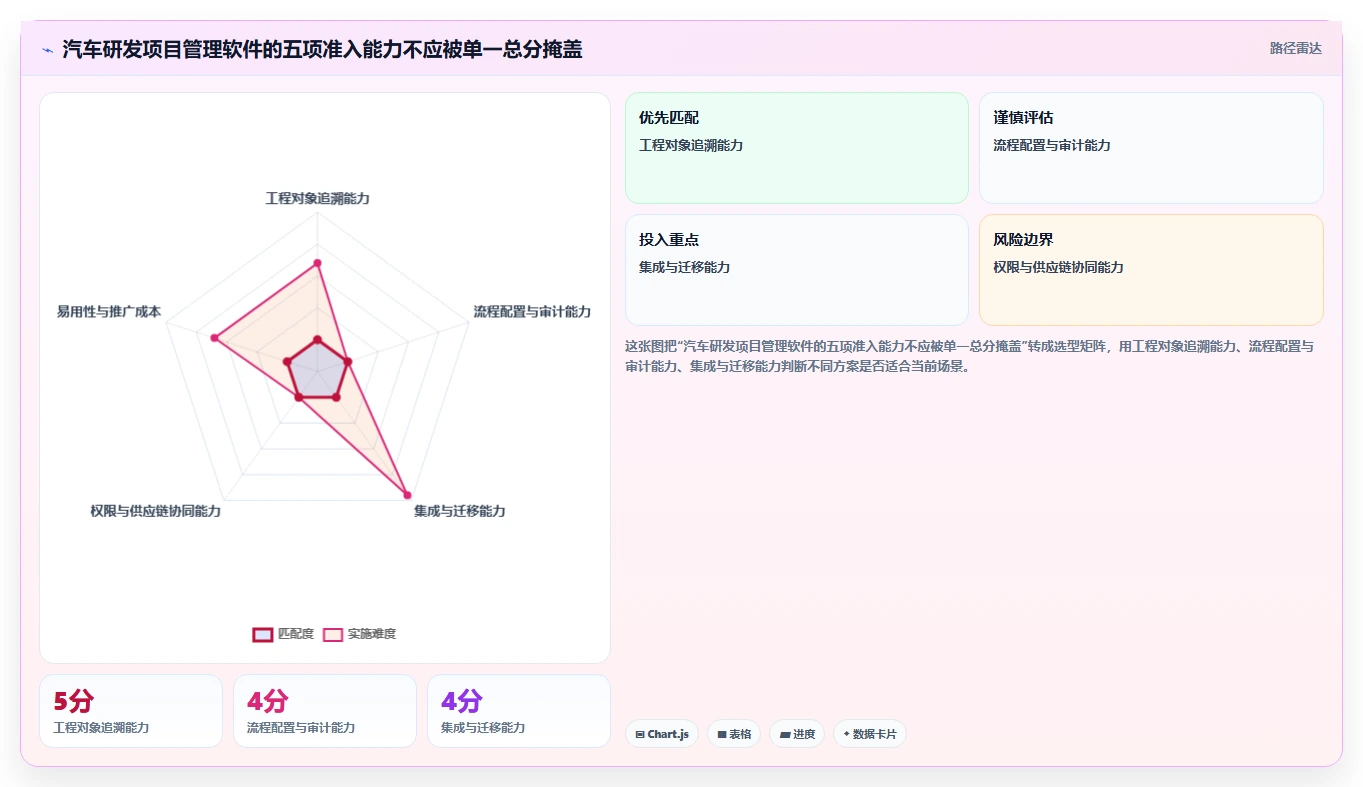The image size is (1363, 787).
Task: Click the 路径雷达 label in the header
Action: click(1296, 48)
